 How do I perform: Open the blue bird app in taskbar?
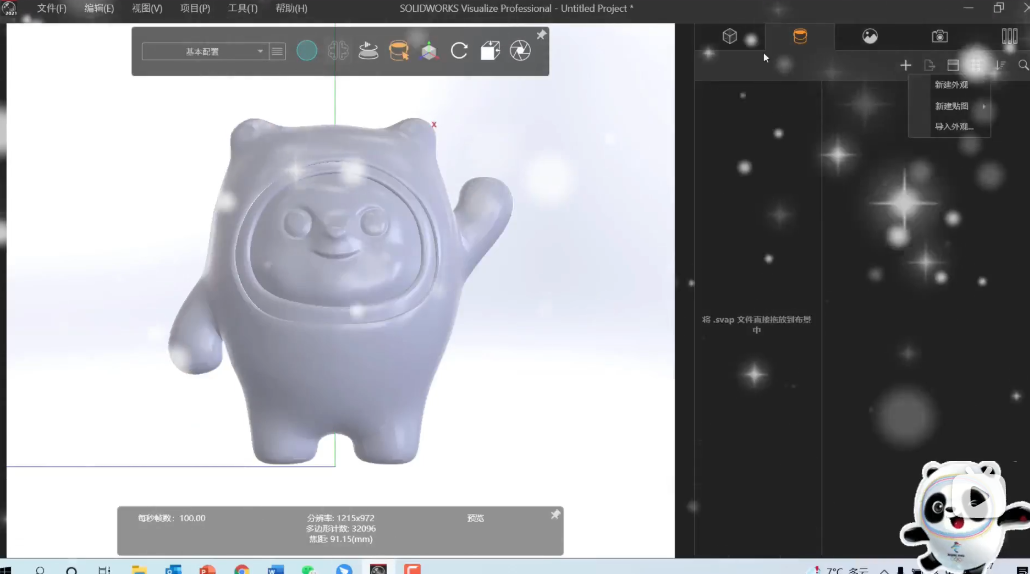(x=344, y=569)
